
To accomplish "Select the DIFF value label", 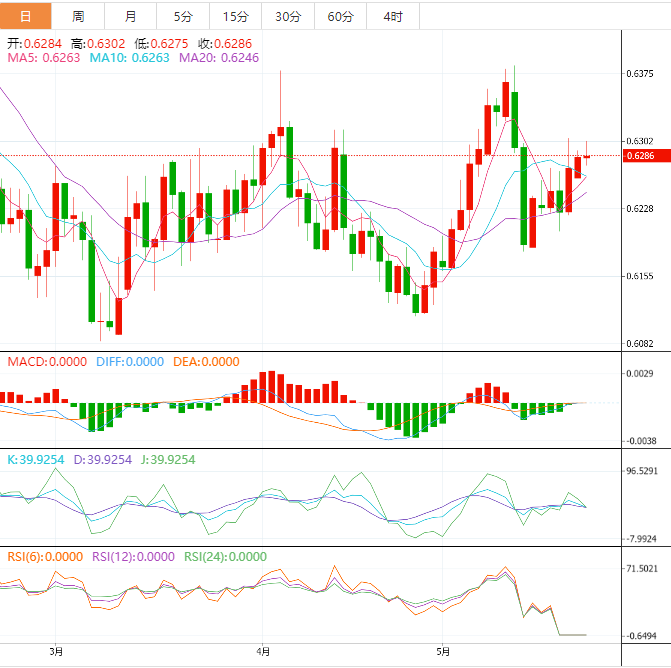I will click(129, 362).
